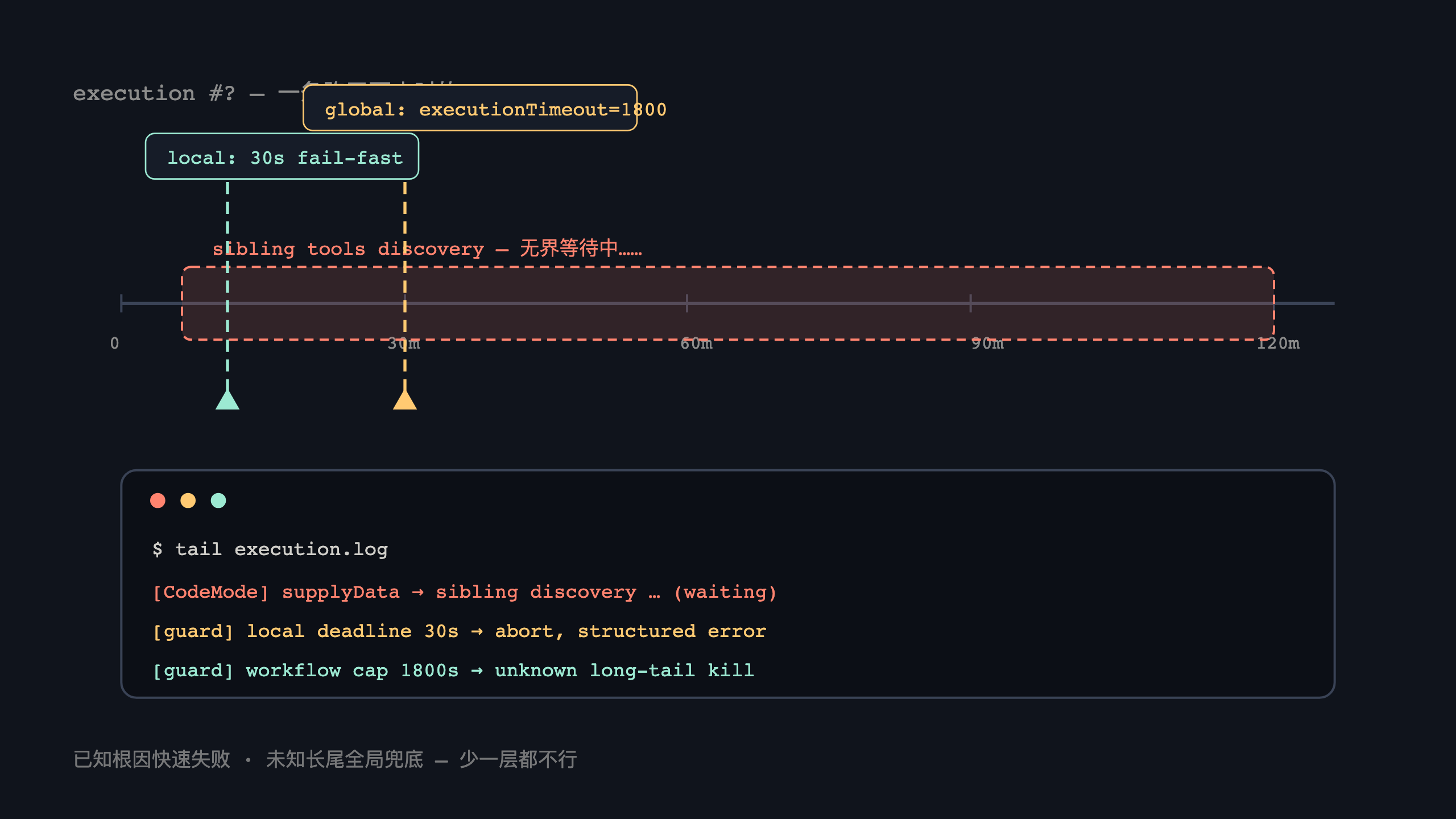
Task: Click the red dashed waiting region
Action: 728,303
